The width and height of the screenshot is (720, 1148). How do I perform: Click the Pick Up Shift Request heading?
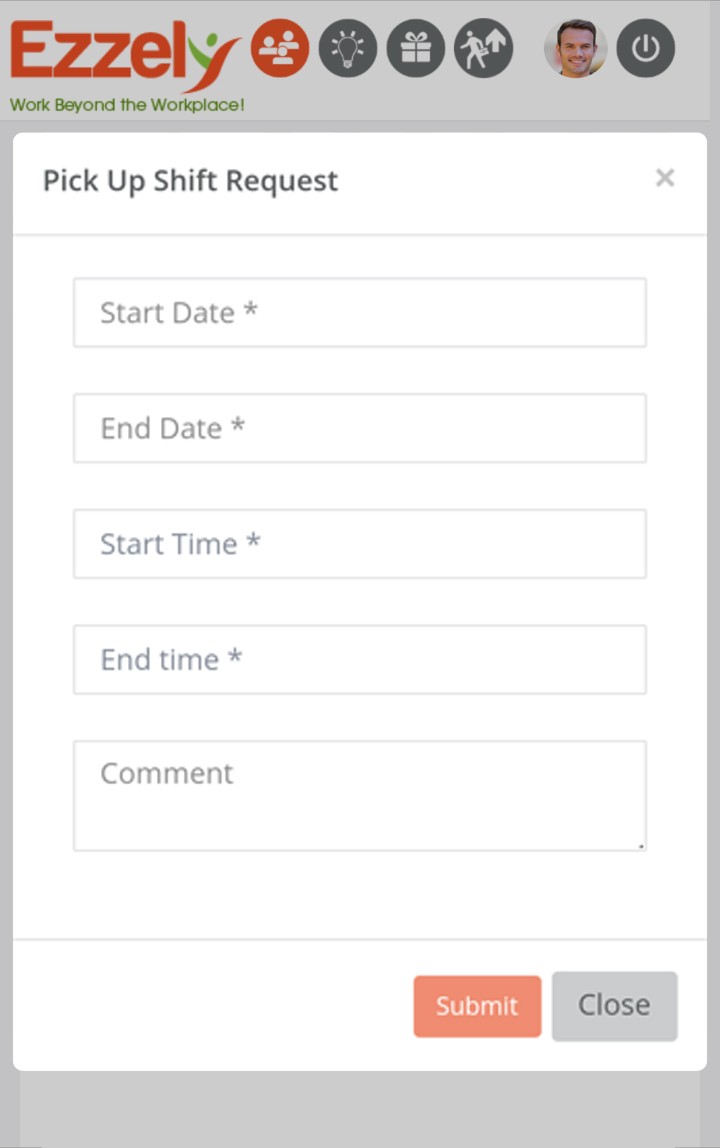pos(190,181)
